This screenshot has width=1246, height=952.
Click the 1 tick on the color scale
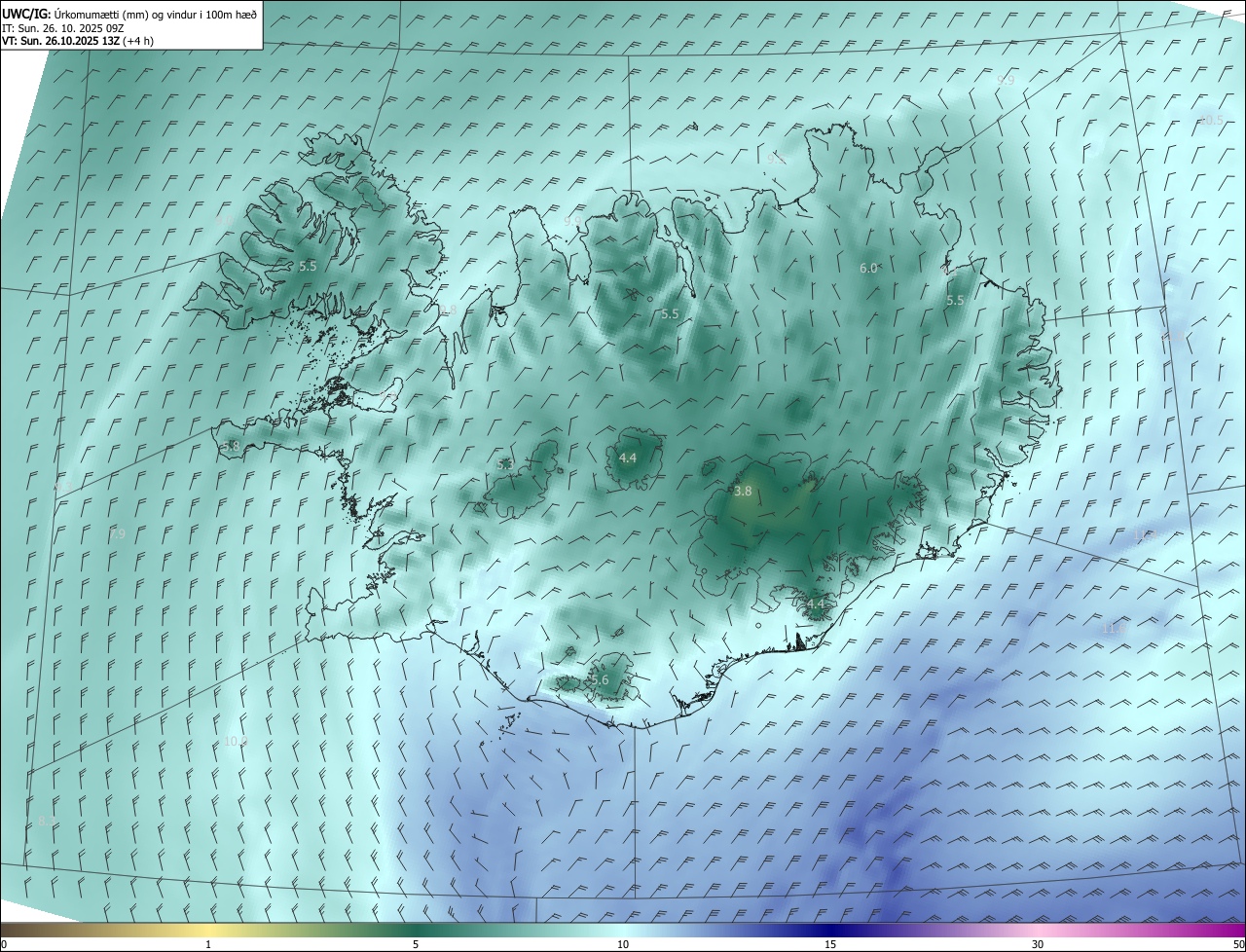pyautogui.click(x=208, y=944)
